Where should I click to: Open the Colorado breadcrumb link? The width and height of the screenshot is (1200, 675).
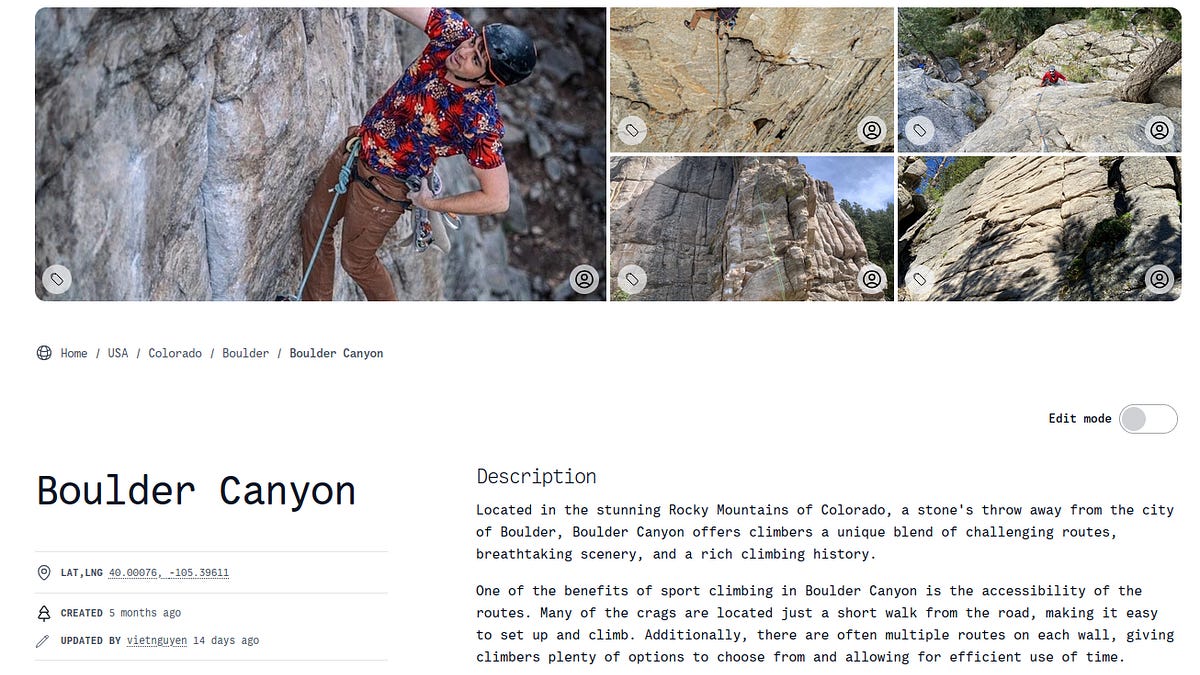(175, 353)
